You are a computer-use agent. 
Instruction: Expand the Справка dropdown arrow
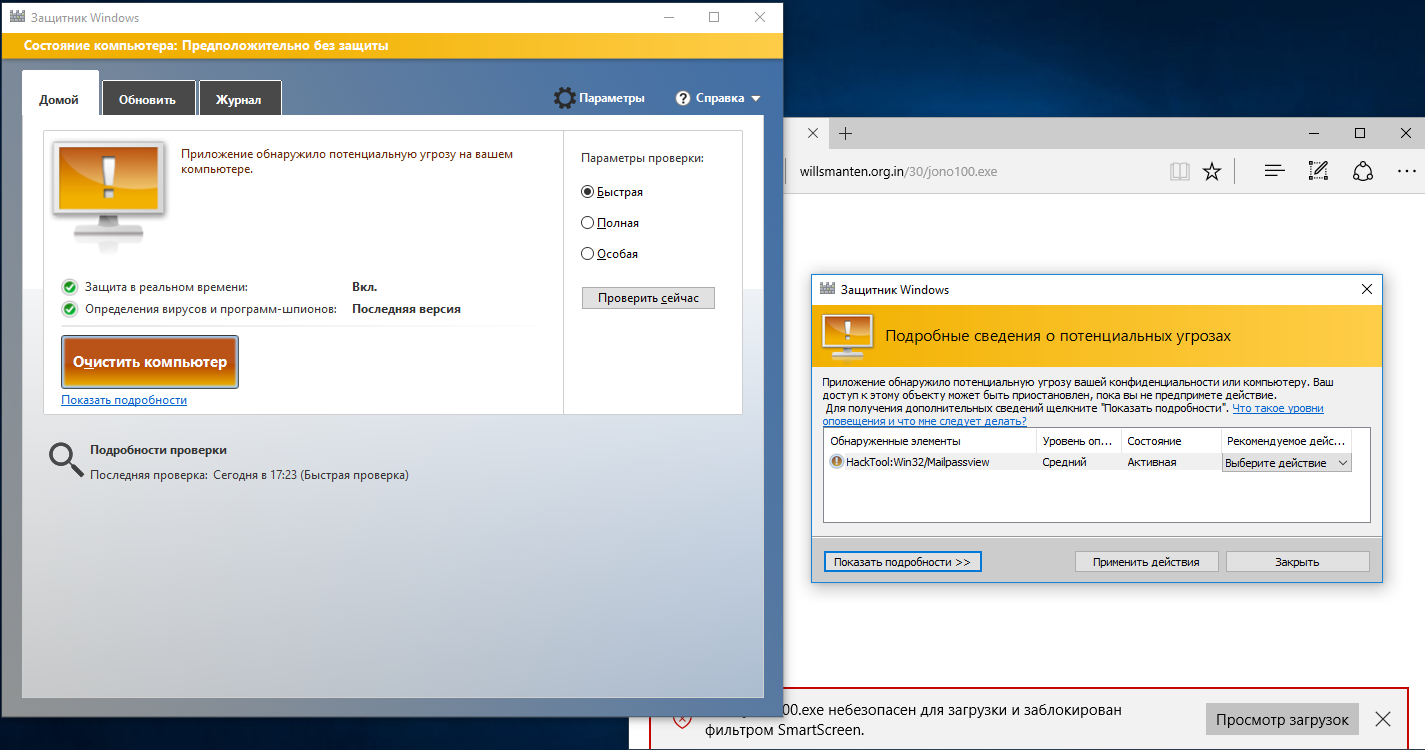coord(755,98)
